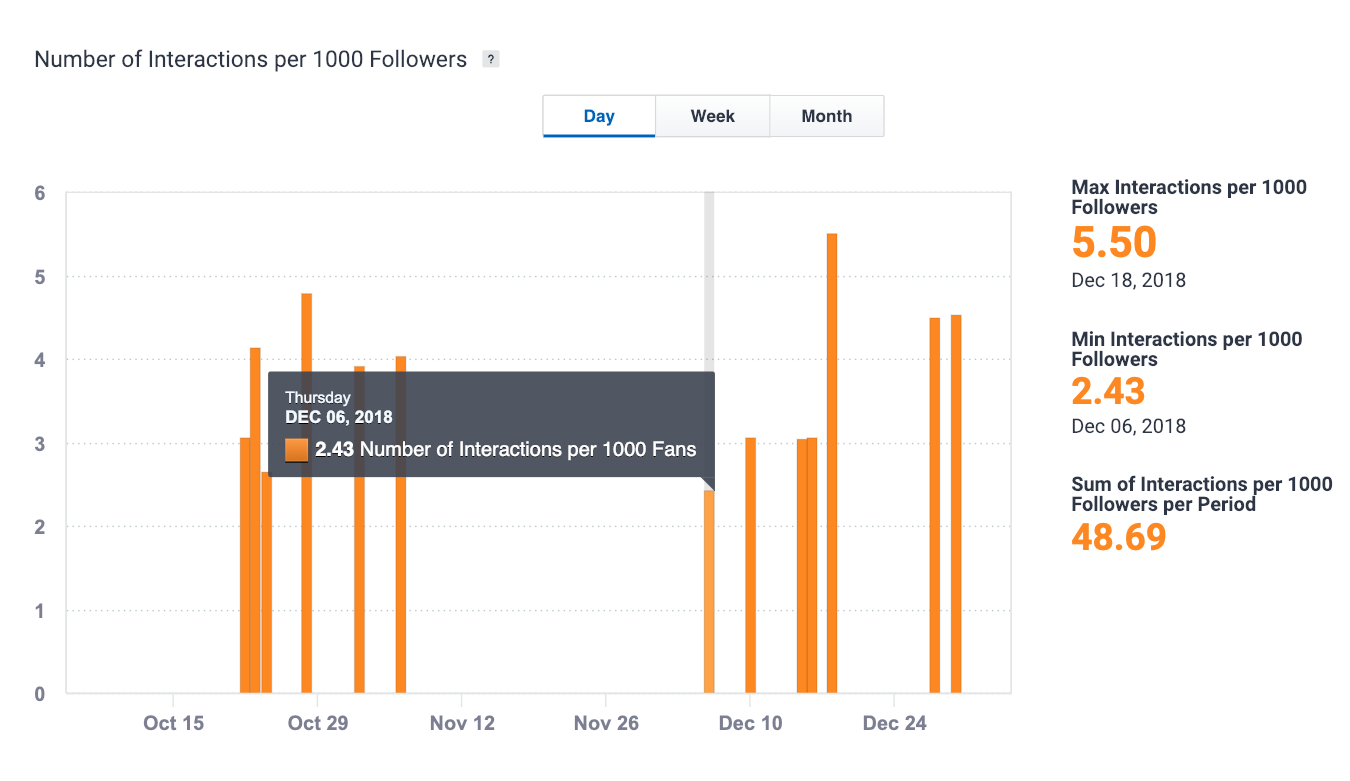The width and height of the screenshot is (1350, 781).
Task: Click the Nov 26 x-axis label
Action: click(x=606, y=723)
